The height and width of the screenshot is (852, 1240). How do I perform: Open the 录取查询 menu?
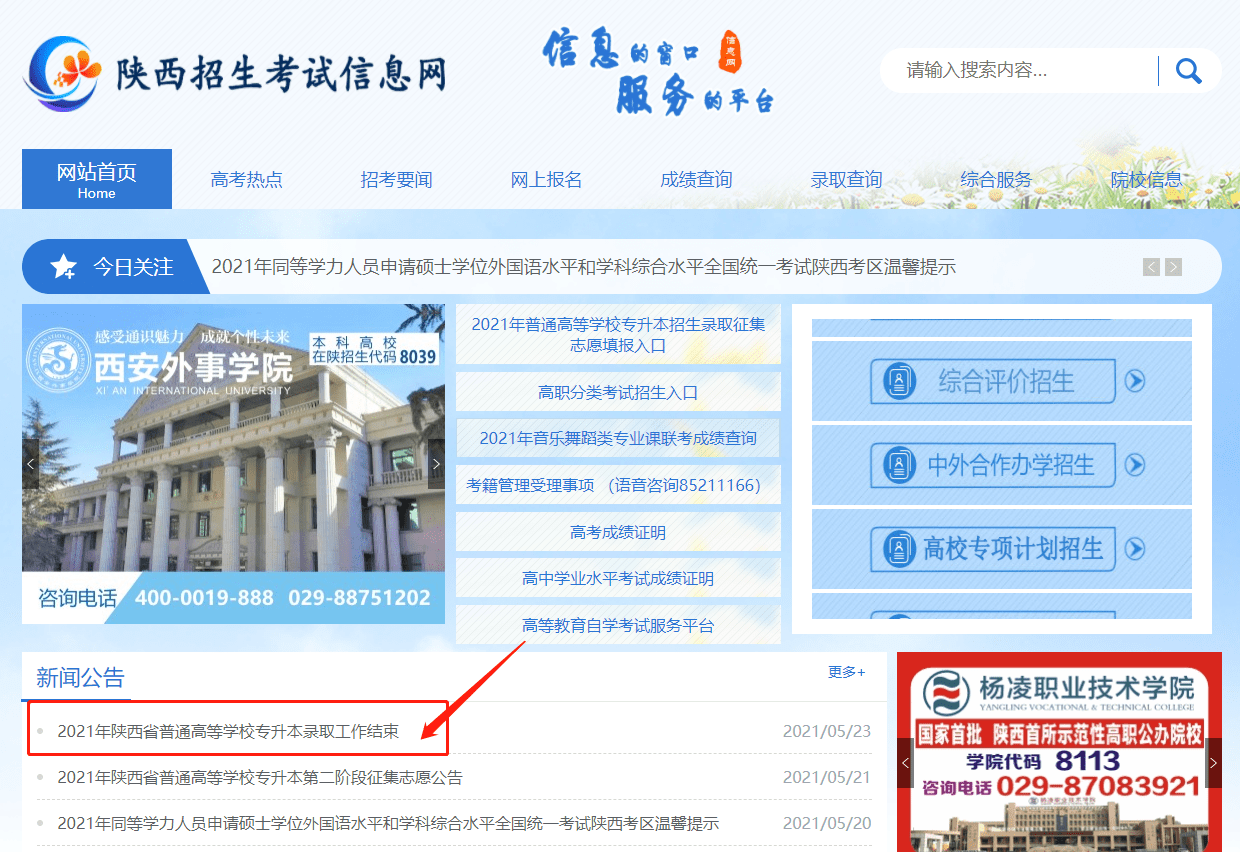tap(847, 180)
